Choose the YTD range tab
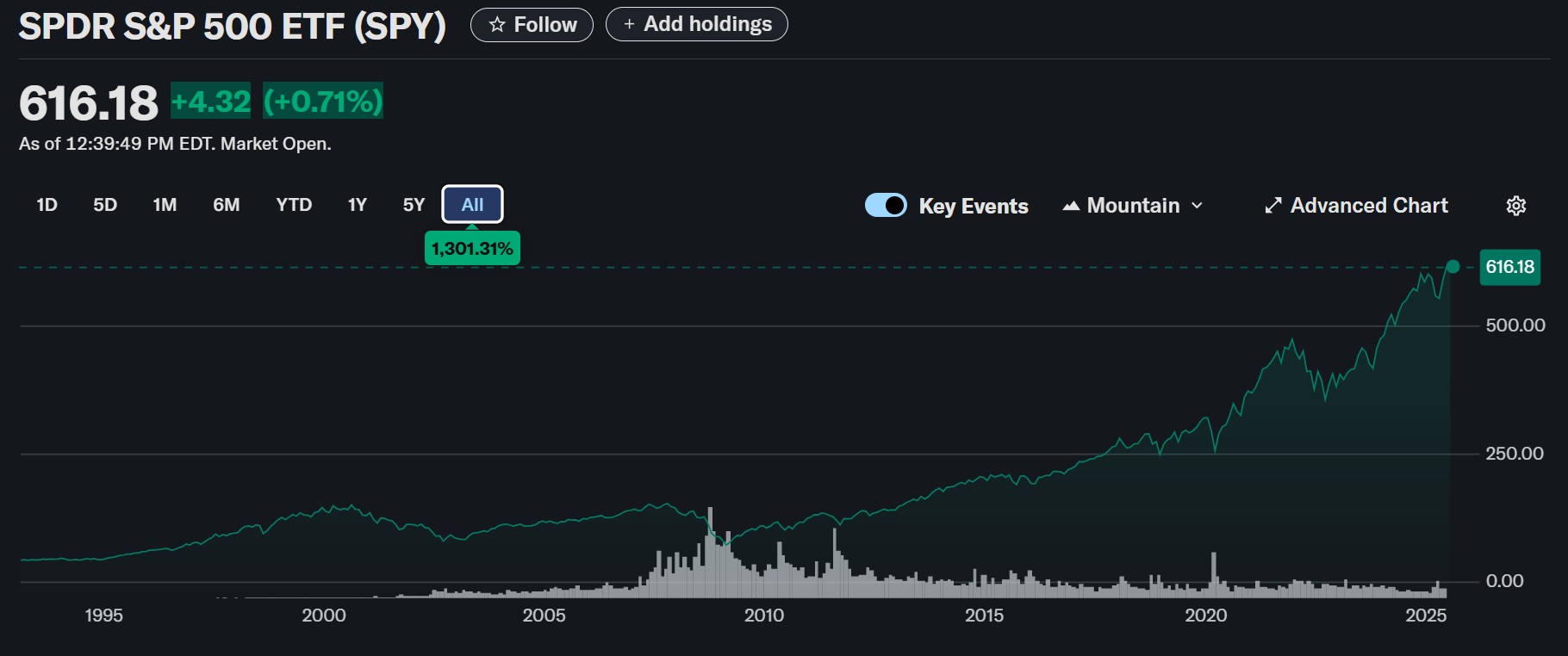This screenshot has width=1568, height=656. click(294, 205)
